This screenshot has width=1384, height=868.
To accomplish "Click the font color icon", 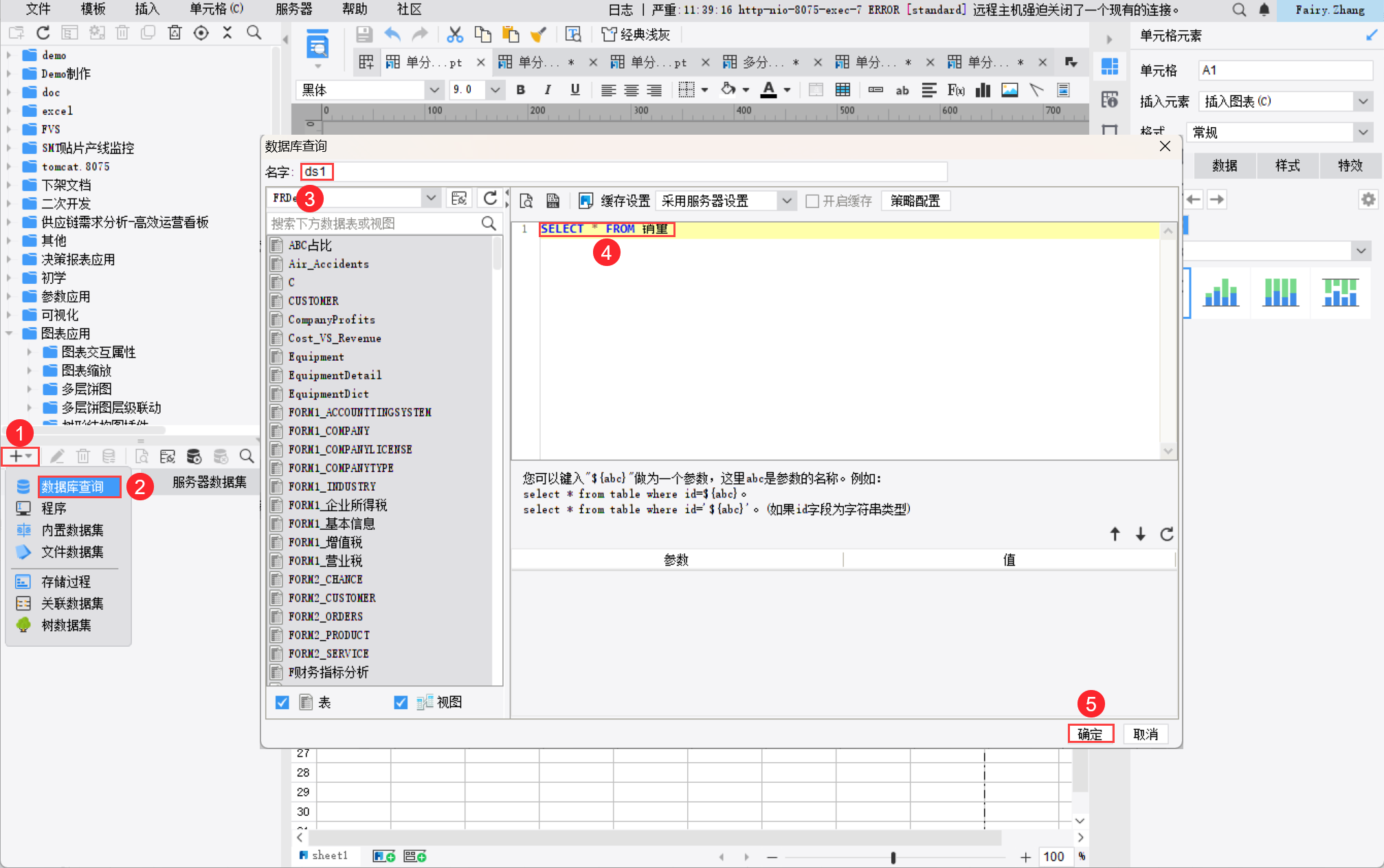I will pos(769,90).
